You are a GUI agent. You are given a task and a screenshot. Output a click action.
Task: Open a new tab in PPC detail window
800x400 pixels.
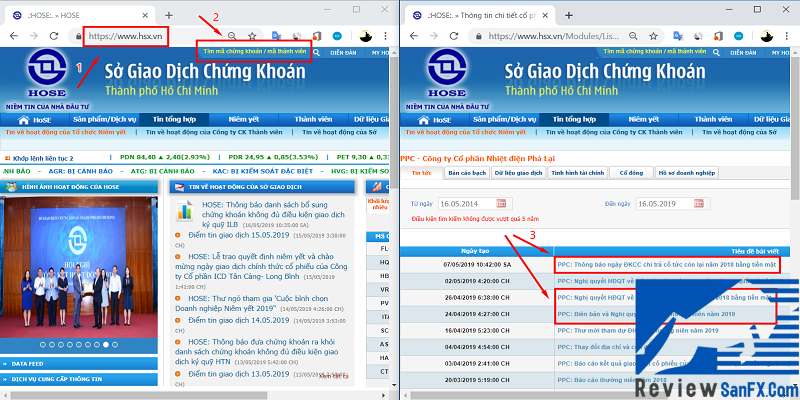click(569, 15)
